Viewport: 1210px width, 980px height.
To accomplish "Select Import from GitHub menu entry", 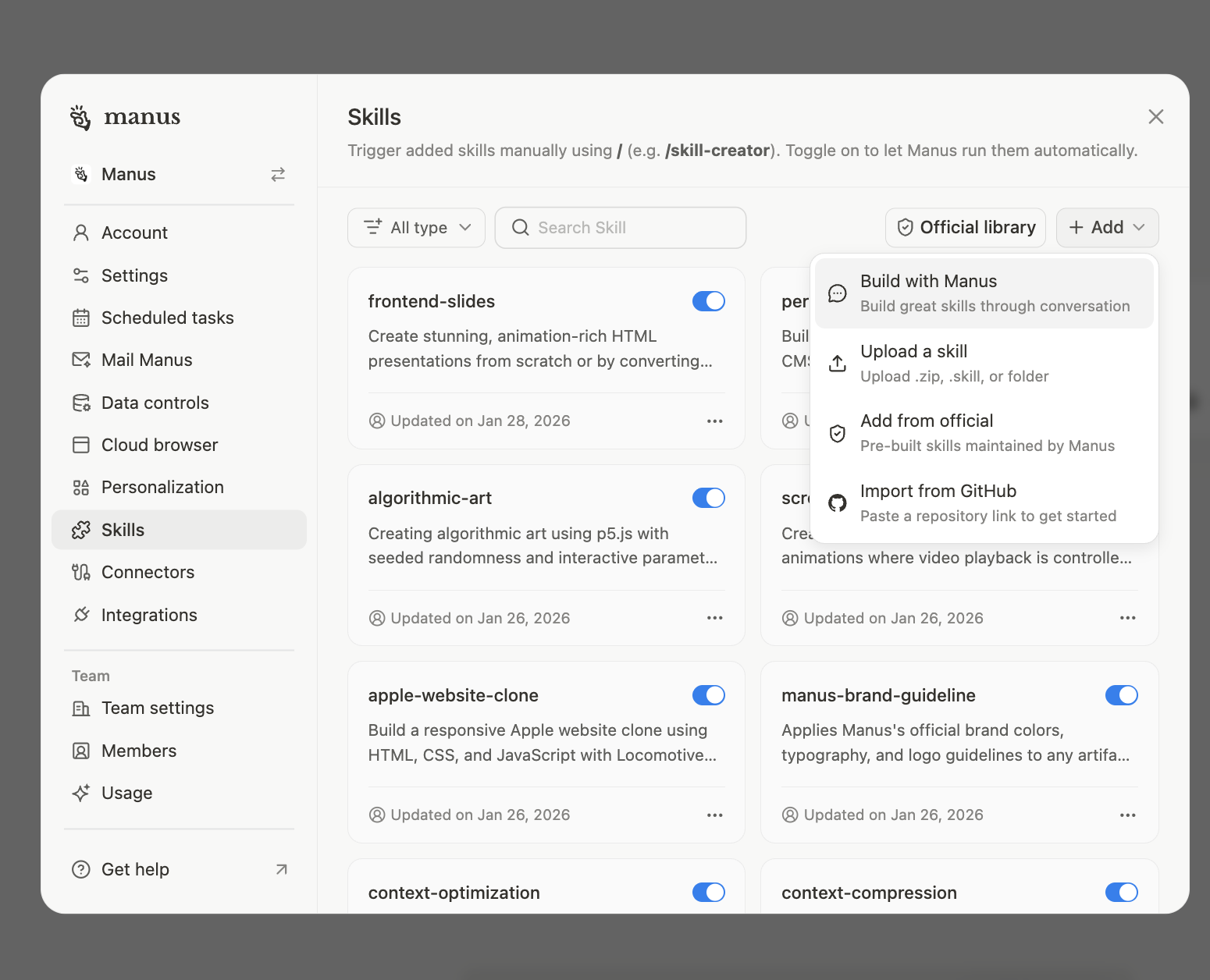I will tap(984, 503).
